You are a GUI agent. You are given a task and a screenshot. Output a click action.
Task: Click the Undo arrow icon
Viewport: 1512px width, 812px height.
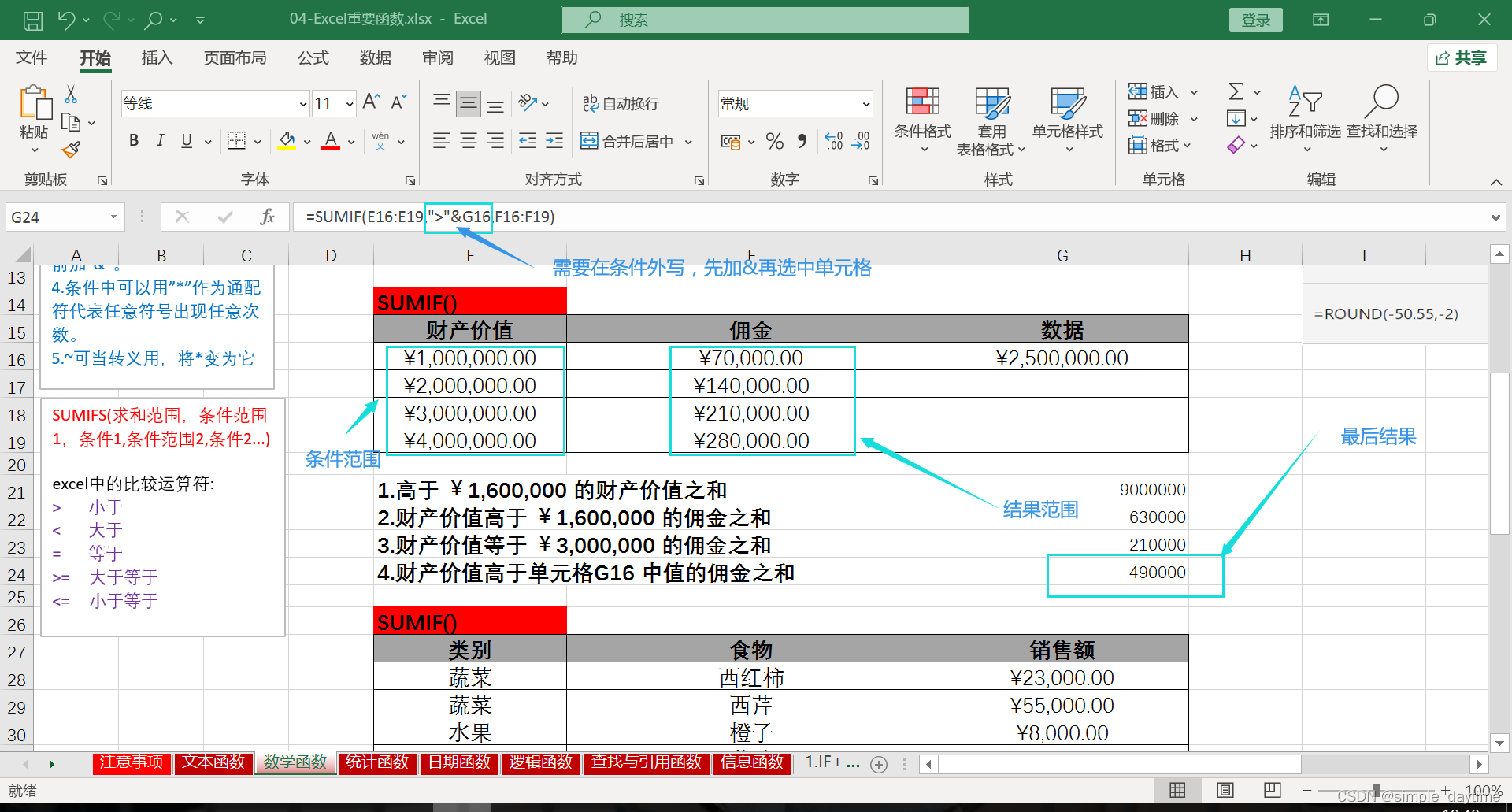[x=66, y=20]
